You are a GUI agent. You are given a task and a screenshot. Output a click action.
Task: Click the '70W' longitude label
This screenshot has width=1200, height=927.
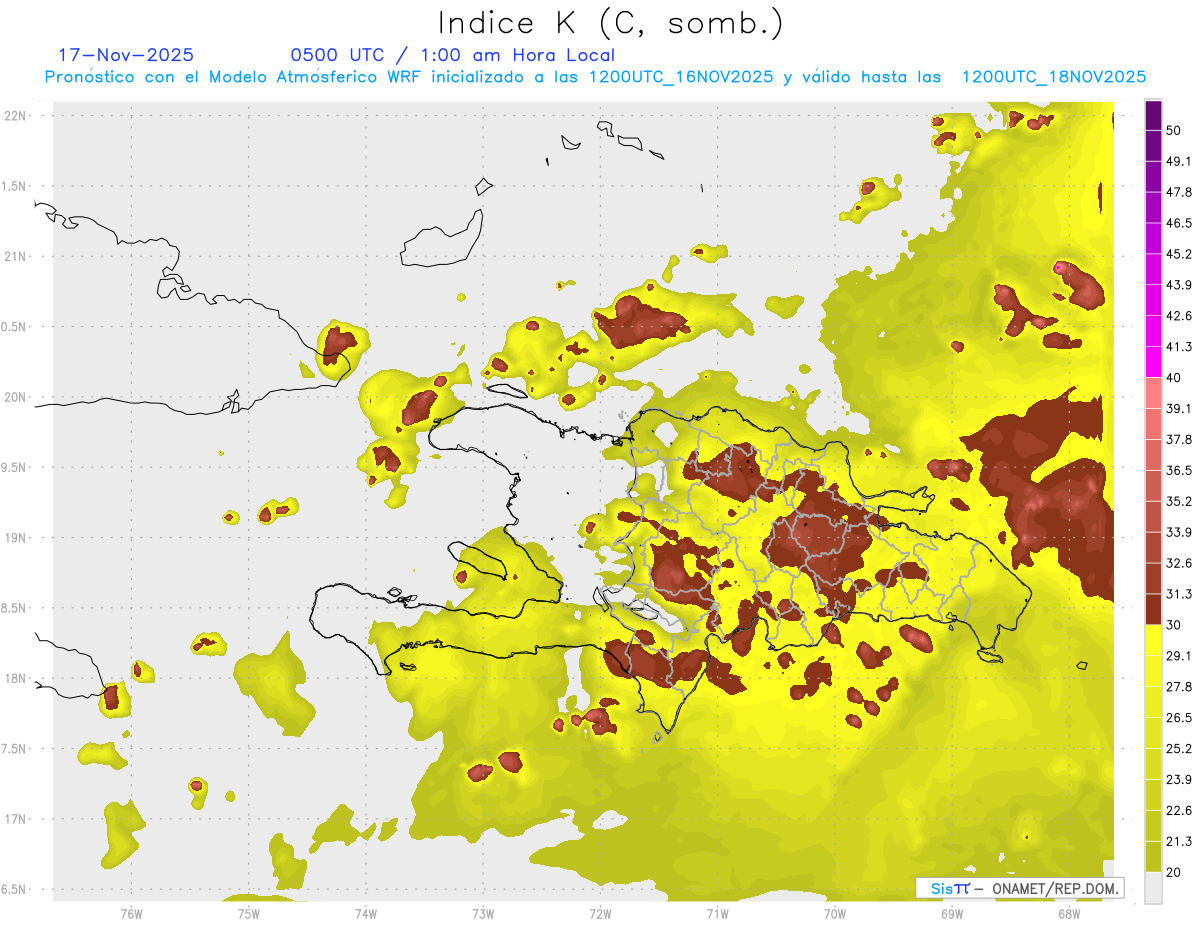click(835, 914)
